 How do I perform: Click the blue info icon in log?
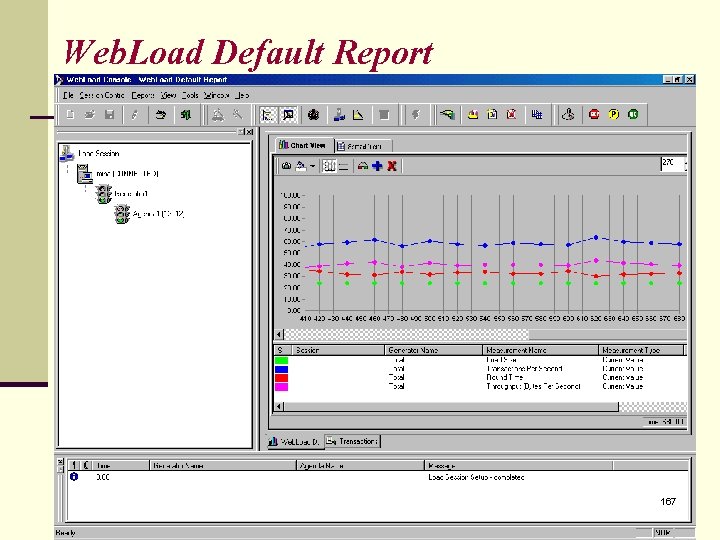tap(74, 477)
